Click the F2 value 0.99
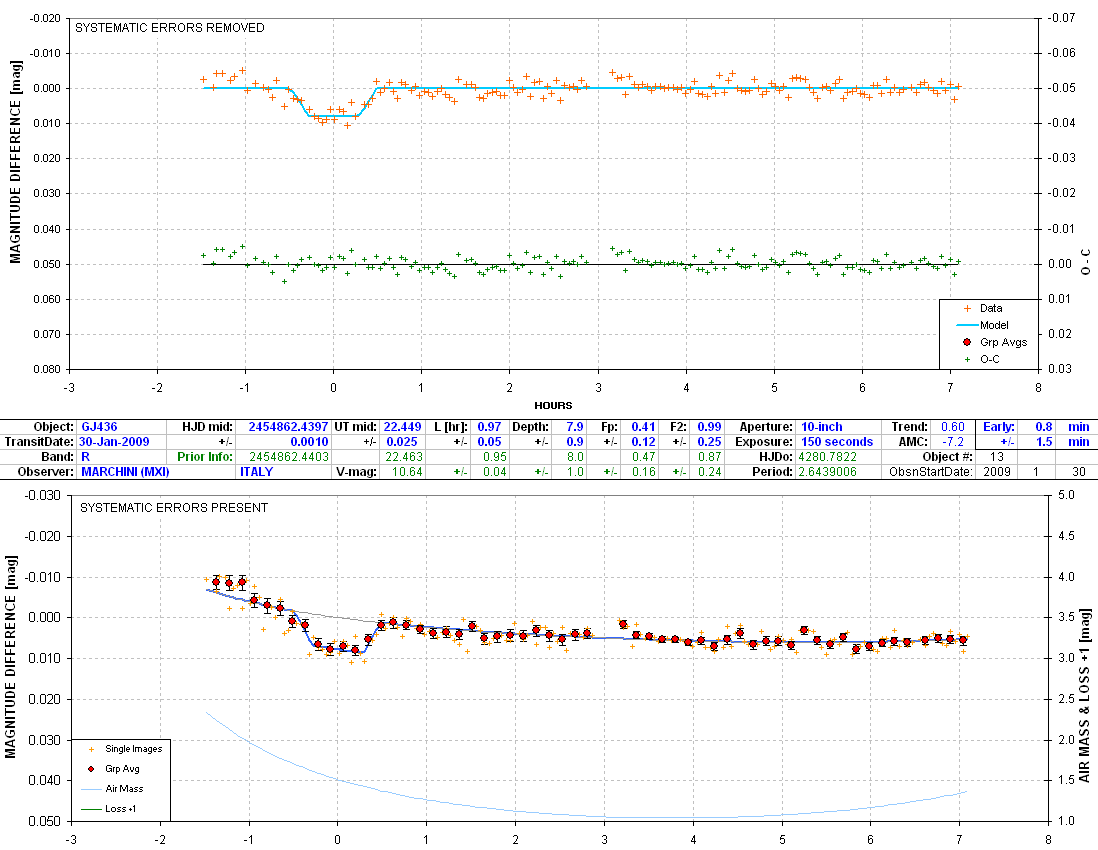The image size is (1098, 850). point(709,426)
